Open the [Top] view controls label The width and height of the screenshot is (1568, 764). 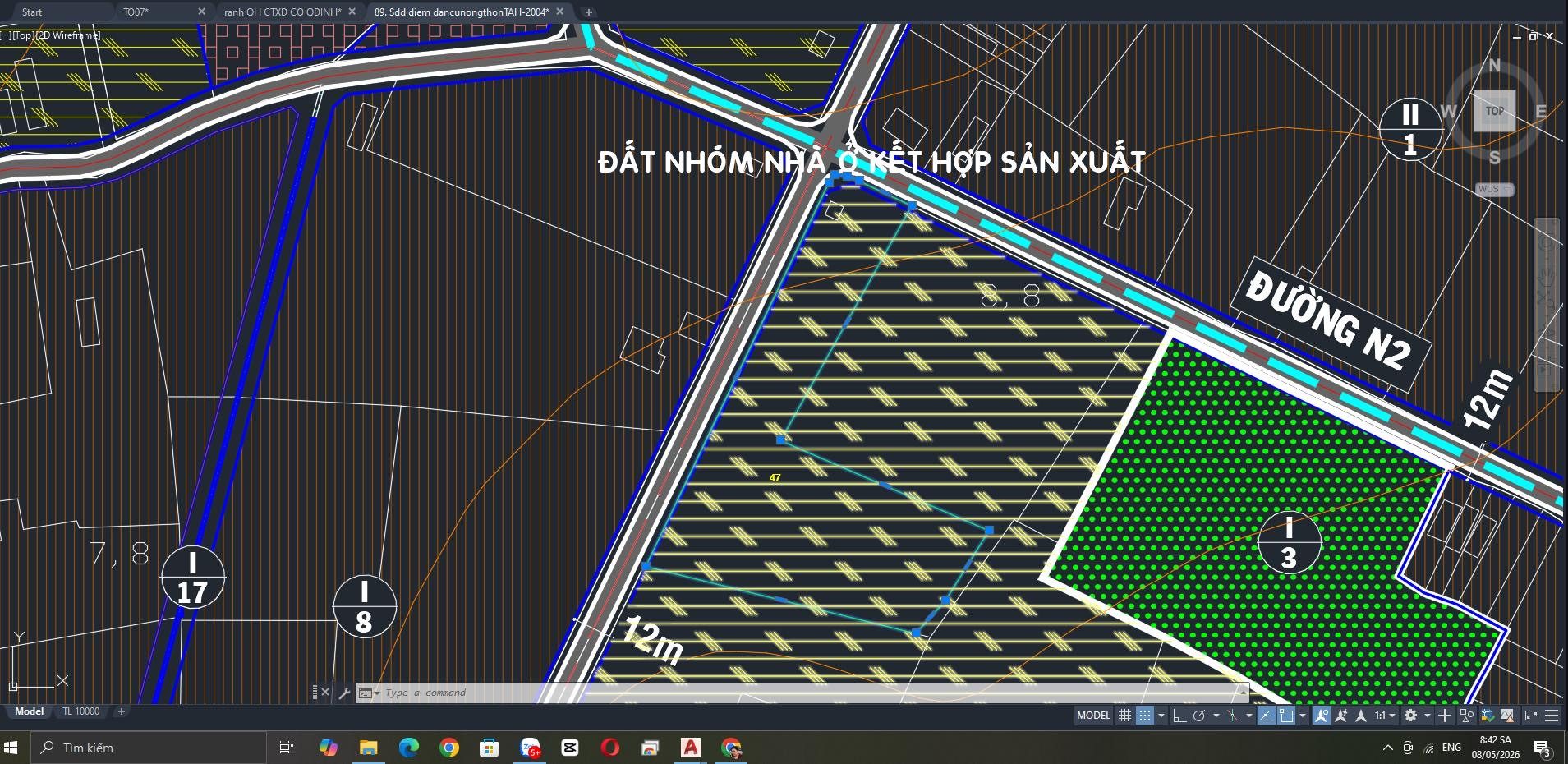[23, 35]
